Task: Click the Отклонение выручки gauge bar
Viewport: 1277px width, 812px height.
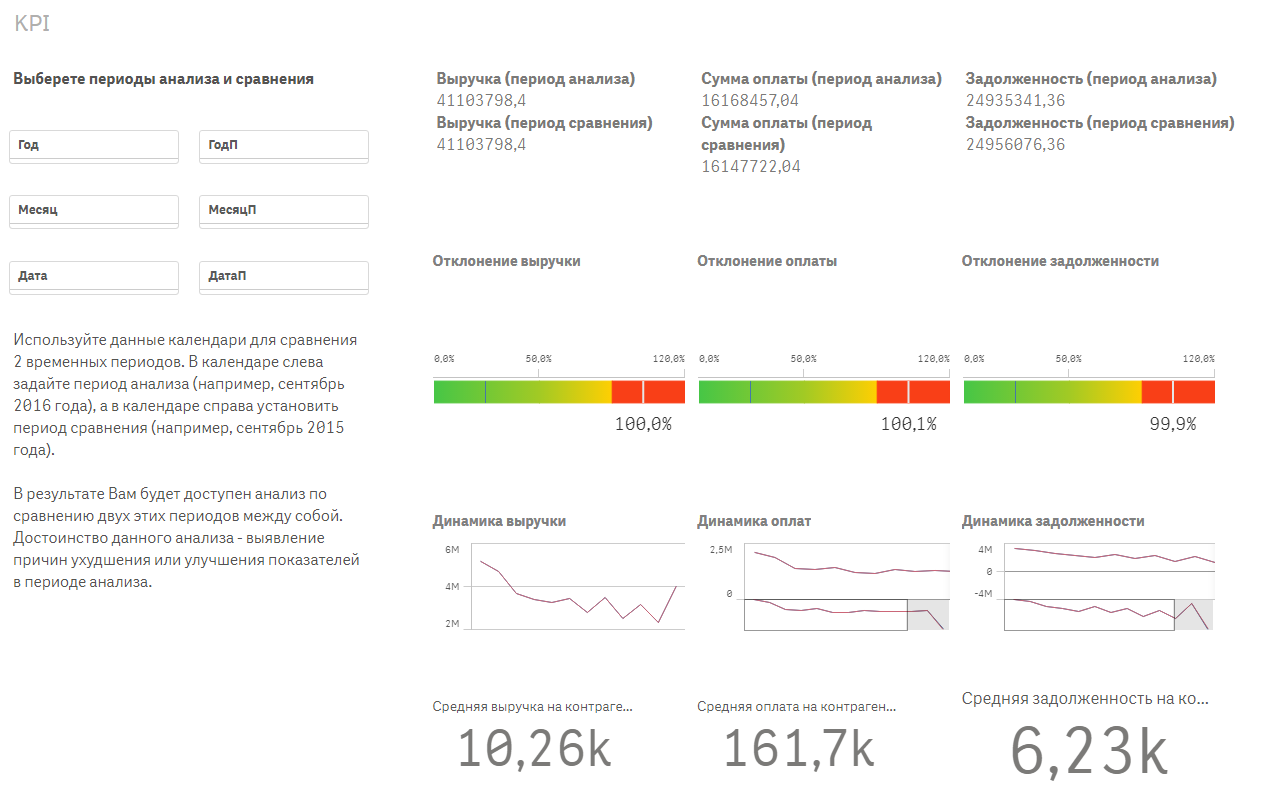Action: (559, 391)
